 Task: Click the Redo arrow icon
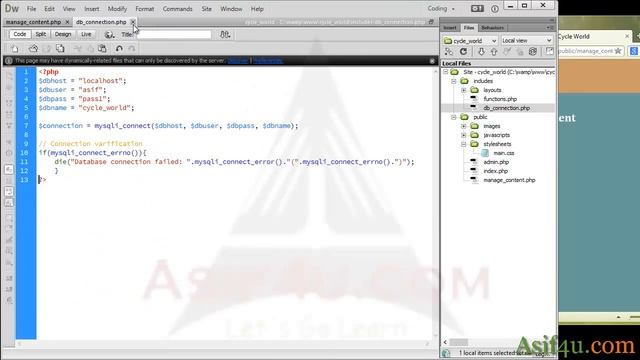point(132,49)
